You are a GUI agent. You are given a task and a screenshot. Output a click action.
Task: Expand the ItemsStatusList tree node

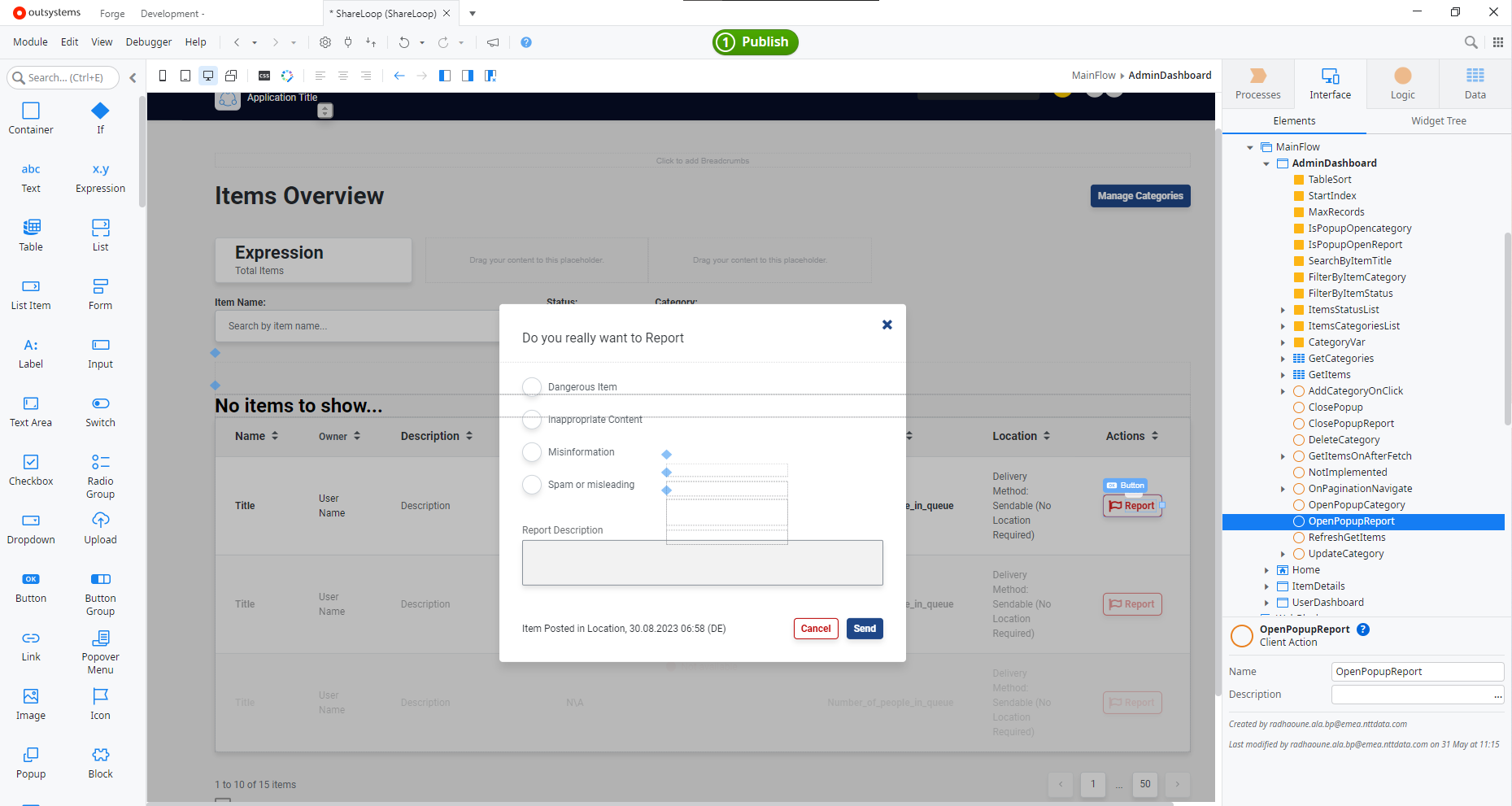(1283, 310)
